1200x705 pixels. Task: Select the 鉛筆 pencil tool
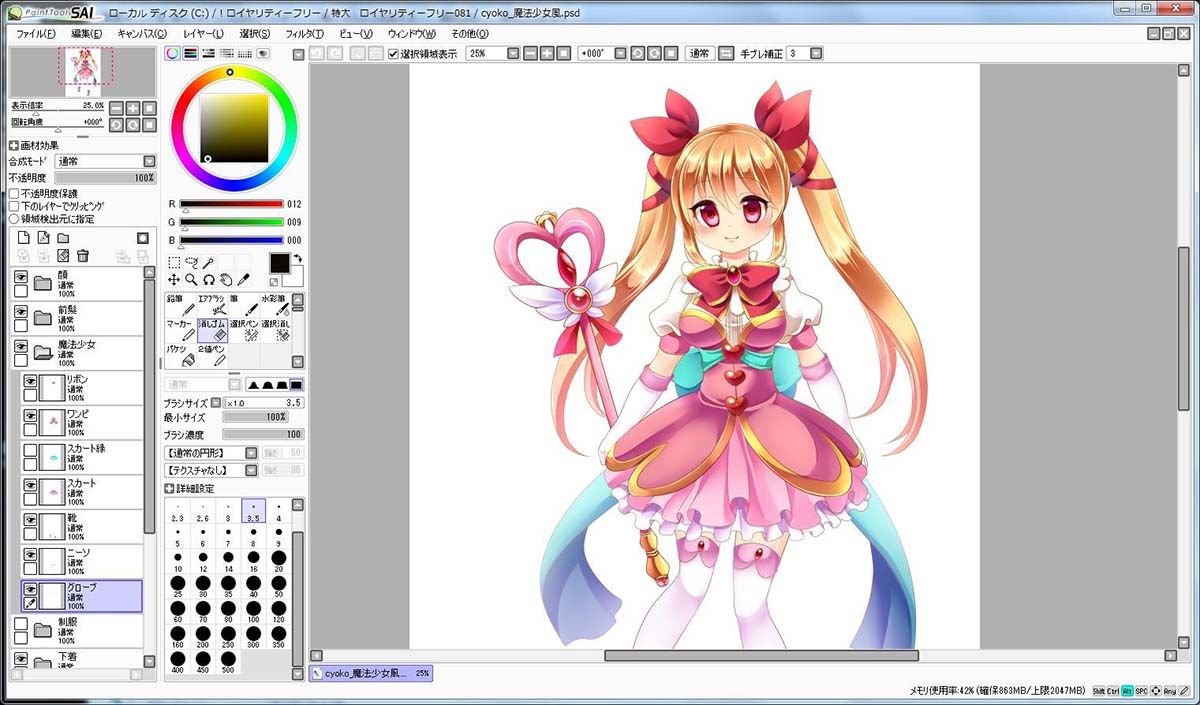[x=180, y=304]
